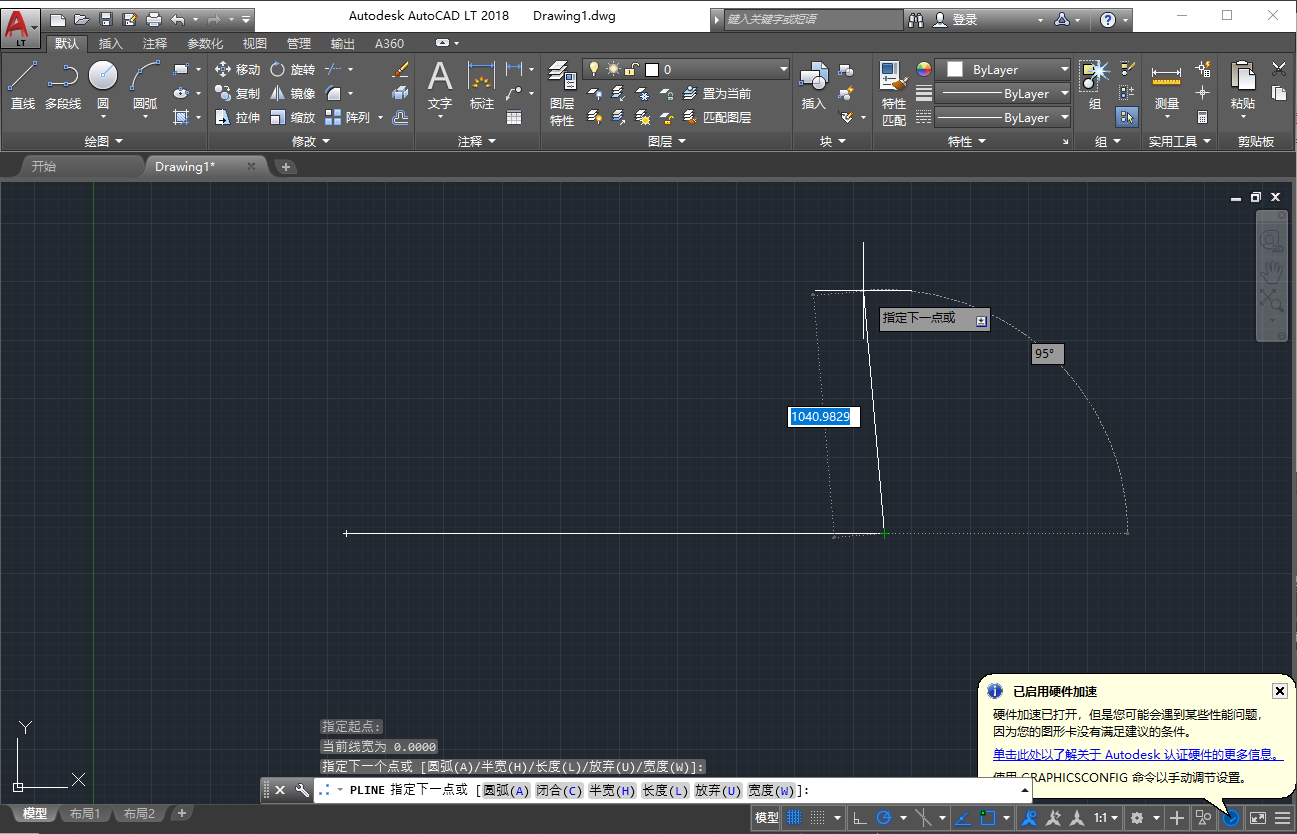Screen dimensions: 1297x834
Task: Switch to the 布局1 layout tab
Action: click(x=85, y=813)
